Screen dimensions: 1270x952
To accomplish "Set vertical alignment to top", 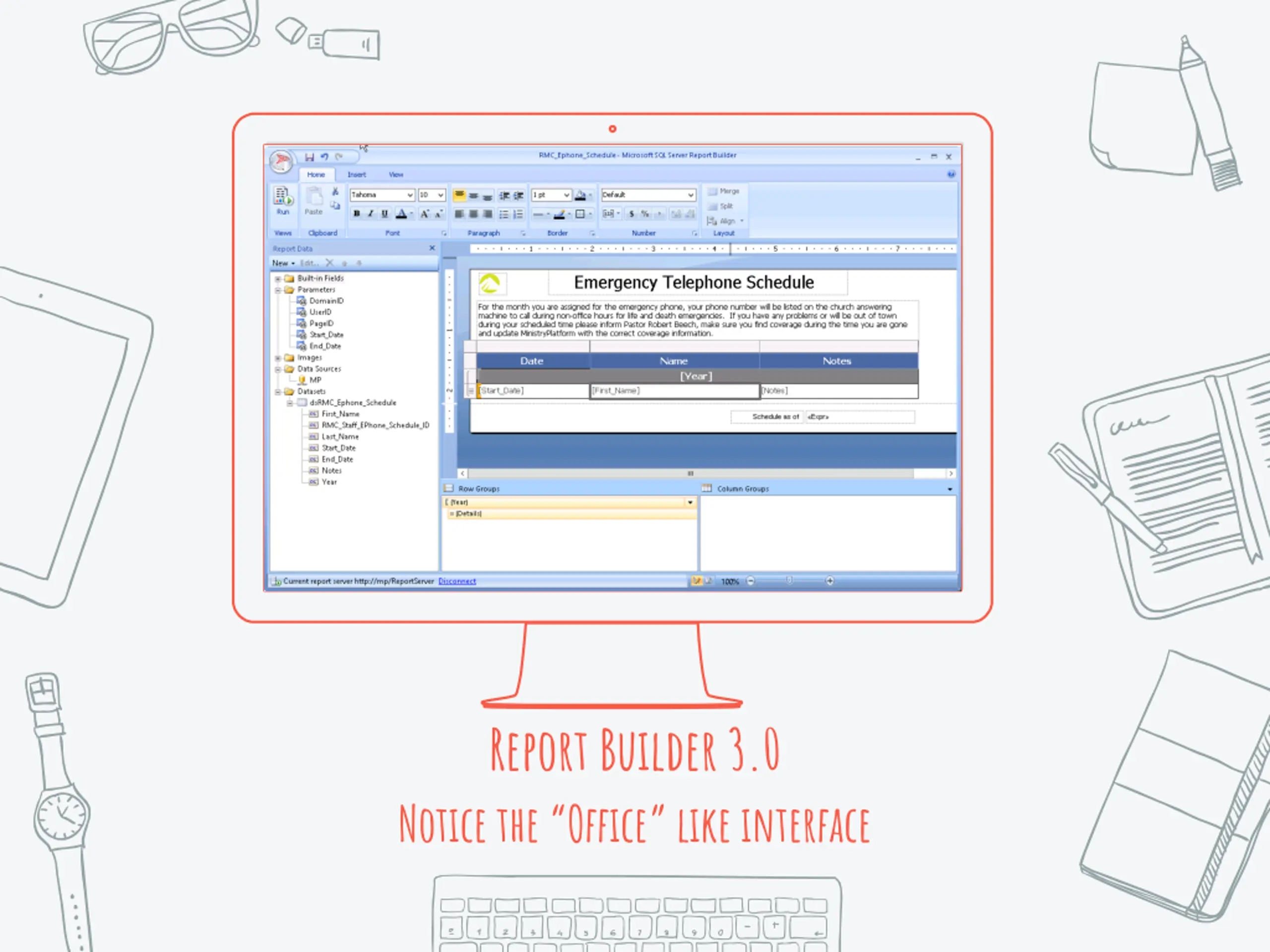I will pyautogui.click(x=459, y=196).
